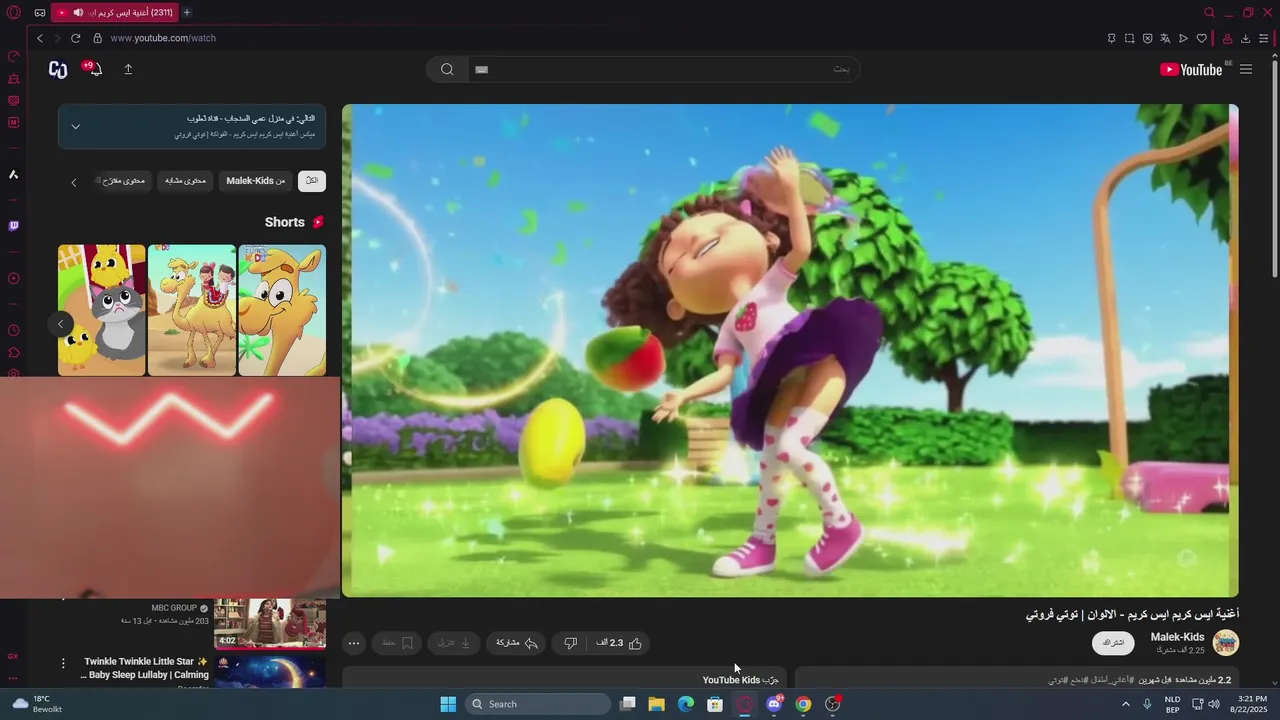Image resolution: width=1280 pixels, height=720 pixels.
Task: Open the Windows Start menu
Action: point(448,704)
